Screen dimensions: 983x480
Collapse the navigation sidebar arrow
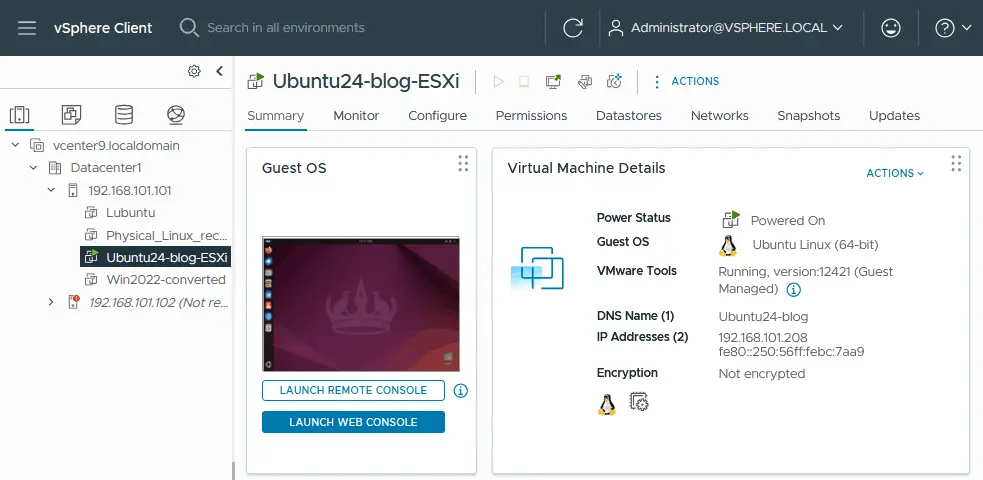219,71
